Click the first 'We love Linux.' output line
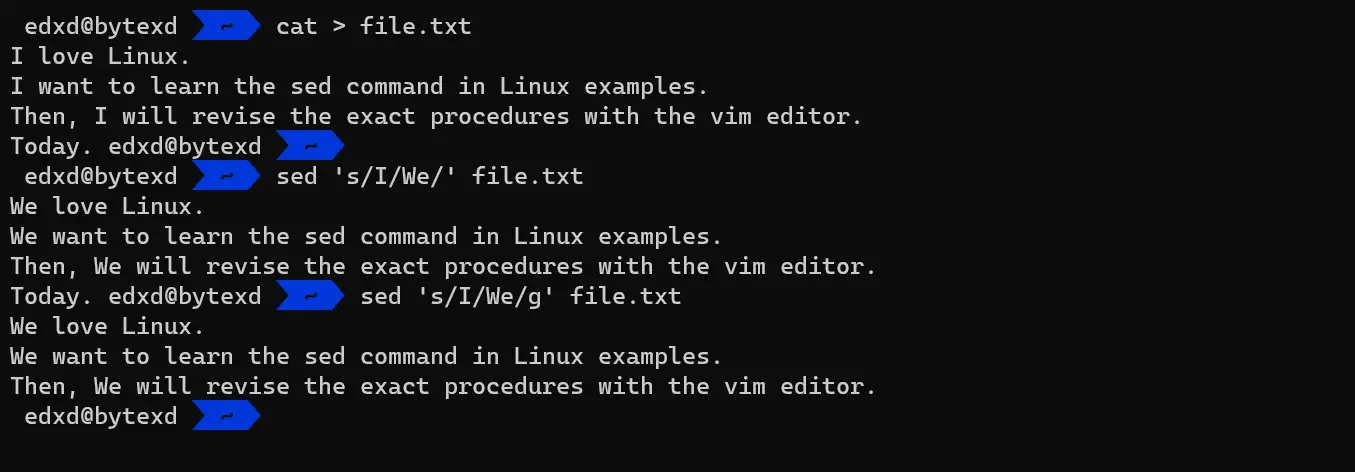The image size is (1355, 472). 108,206
